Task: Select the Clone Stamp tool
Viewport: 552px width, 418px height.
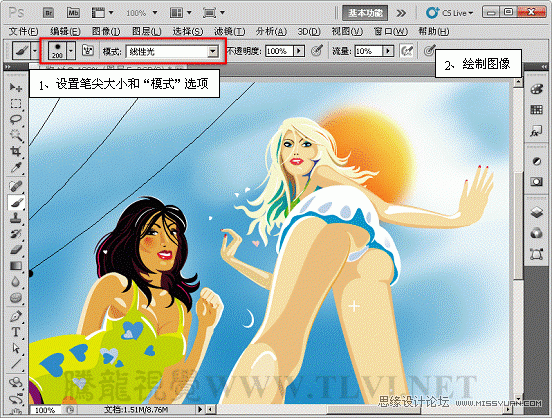Action: 16,218
